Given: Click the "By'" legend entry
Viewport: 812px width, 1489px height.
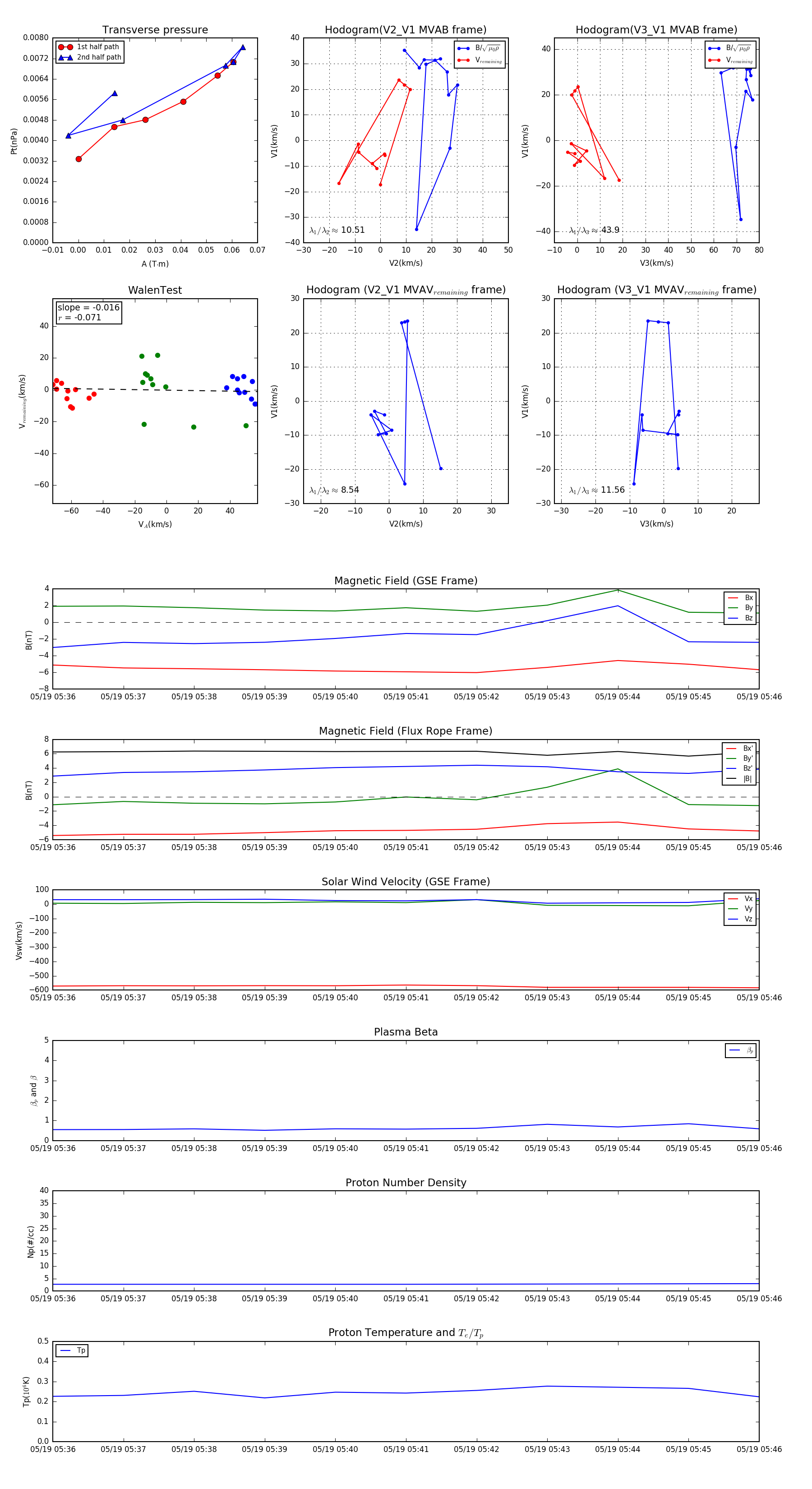Looking at the screenshot, I should [740, 758].
